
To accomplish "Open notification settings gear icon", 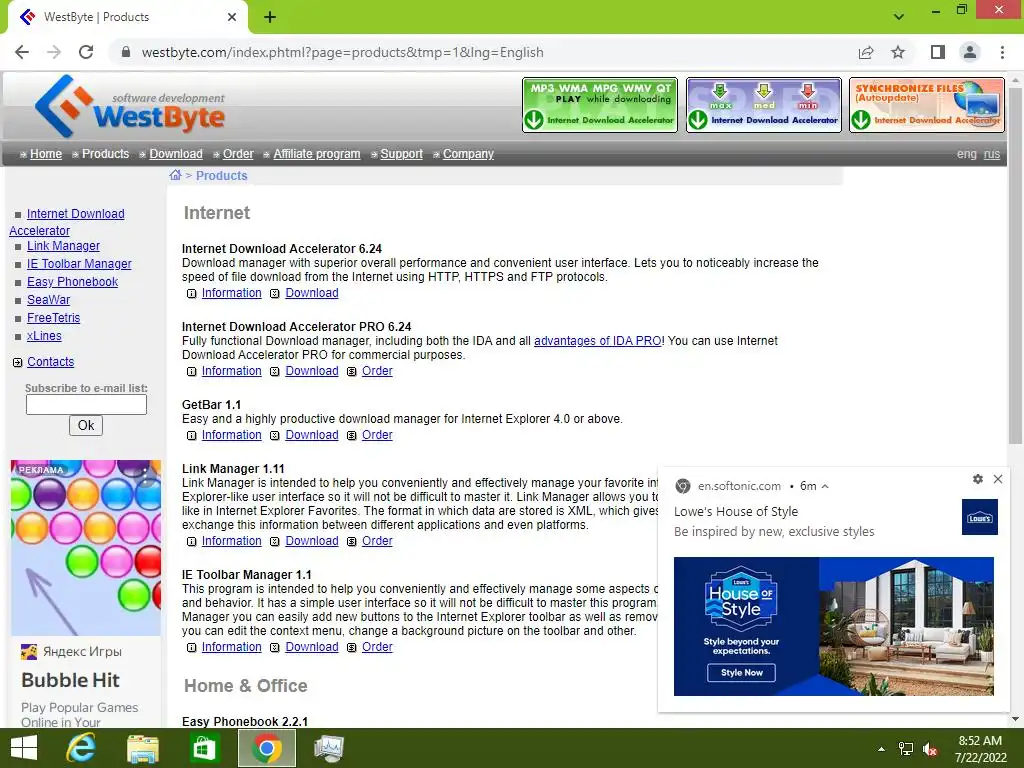I will pyautogui.click(x=978, y=479).
